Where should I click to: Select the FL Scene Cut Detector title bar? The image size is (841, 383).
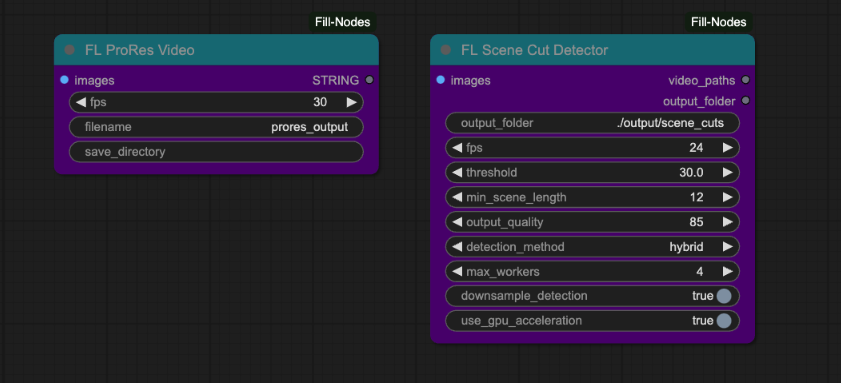point(592,50)
